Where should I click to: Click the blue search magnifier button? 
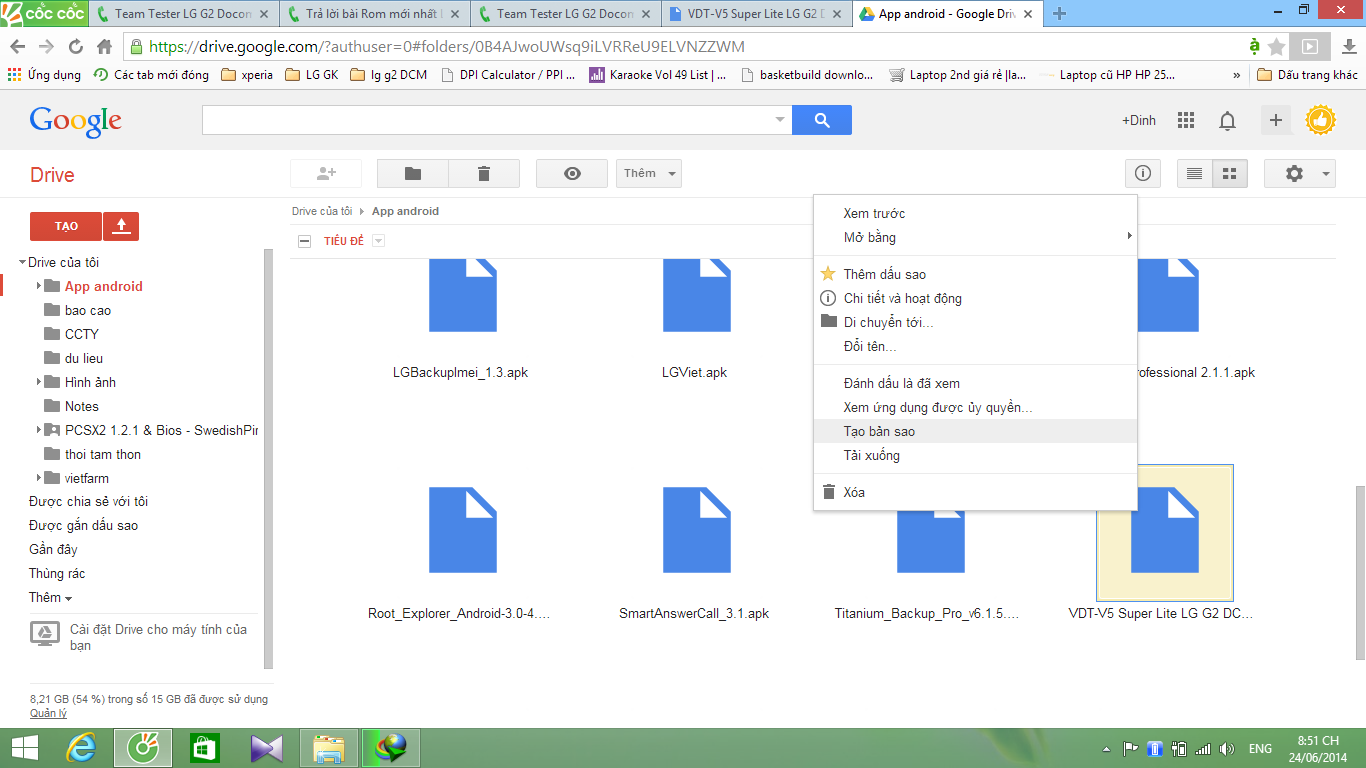822,120
